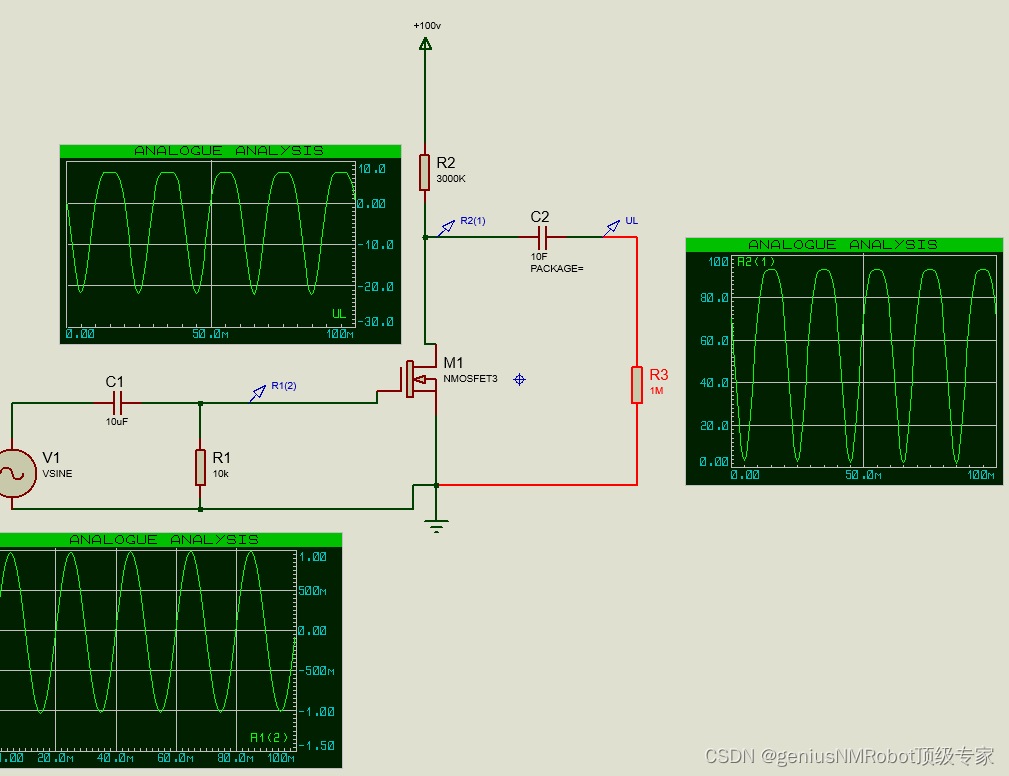
Task: Select the UL voltage probe
Action: (611, 228)
